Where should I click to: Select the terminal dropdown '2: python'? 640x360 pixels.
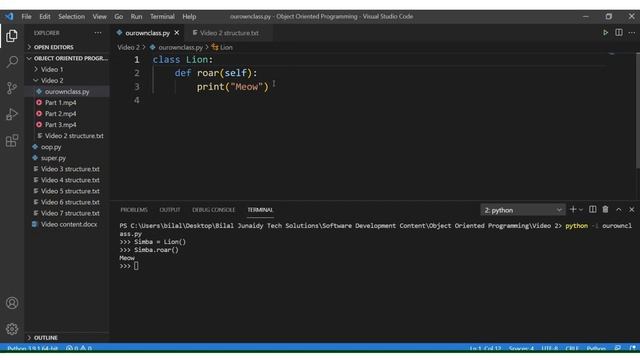523,210
